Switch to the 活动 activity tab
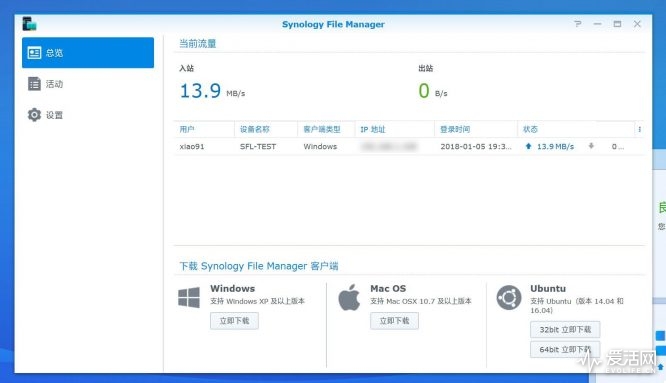The image size is (666, 383). pos(88,84)
